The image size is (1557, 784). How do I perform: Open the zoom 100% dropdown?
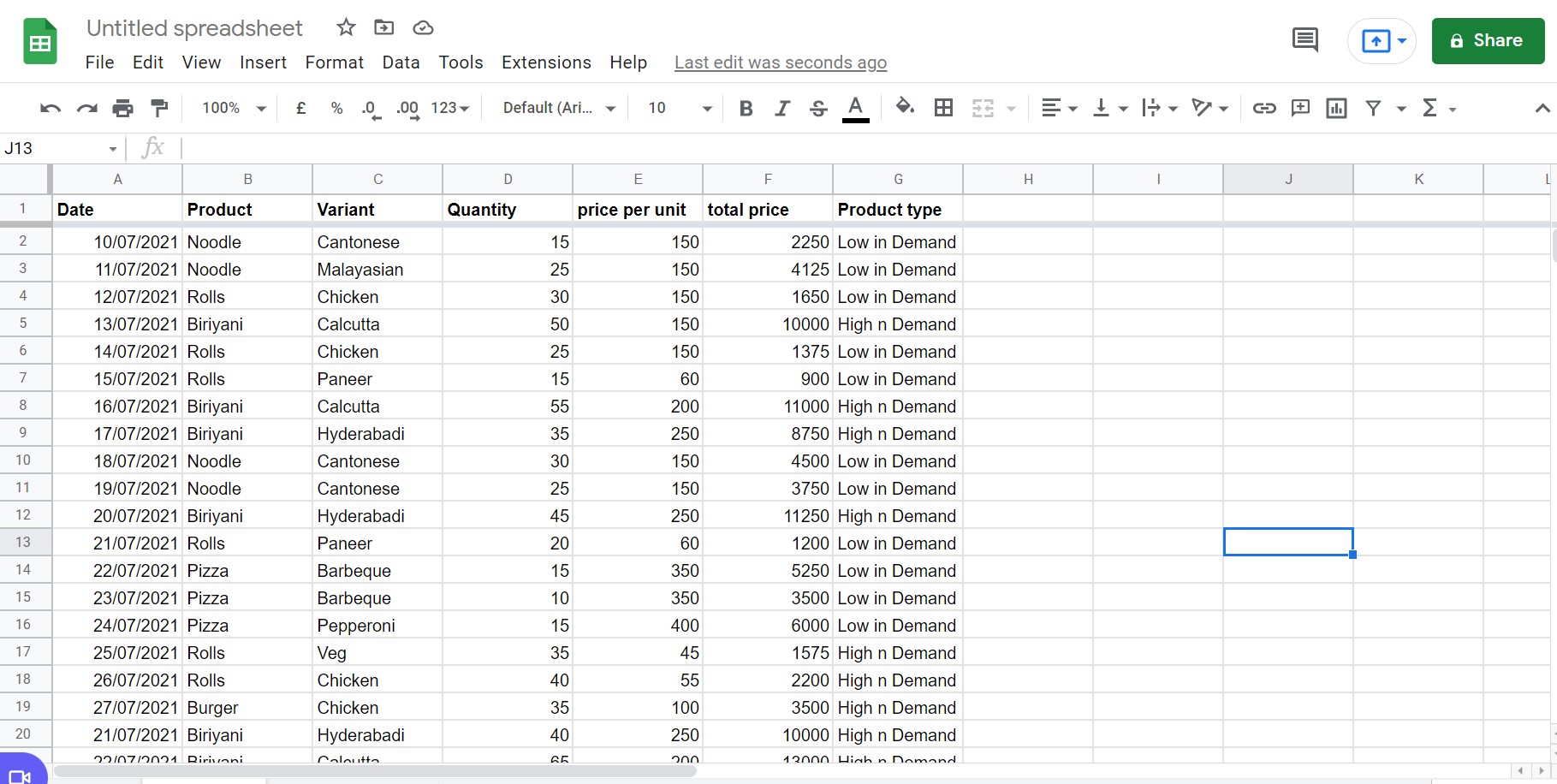[234, 108]
